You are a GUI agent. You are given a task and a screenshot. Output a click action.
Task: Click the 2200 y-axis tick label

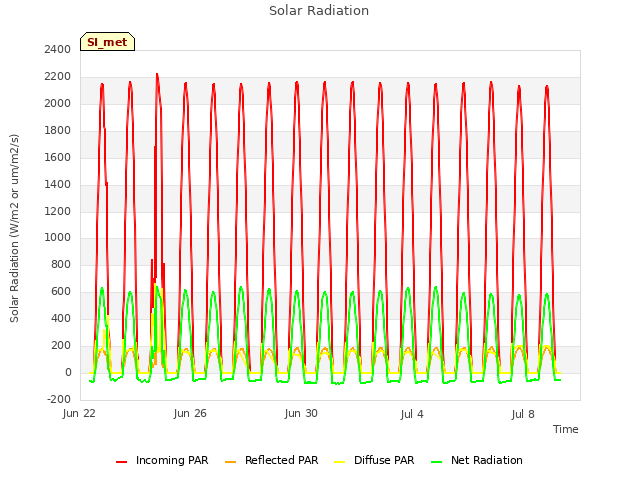tap(58, 76)
